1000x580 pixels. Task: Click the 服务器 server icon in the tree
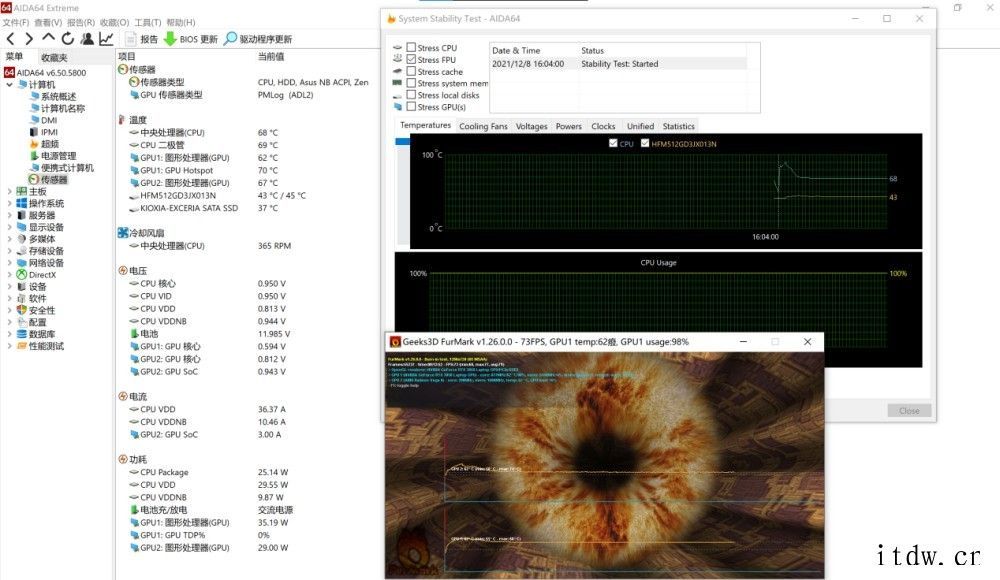pyautogui.click(x=22, y=215)
